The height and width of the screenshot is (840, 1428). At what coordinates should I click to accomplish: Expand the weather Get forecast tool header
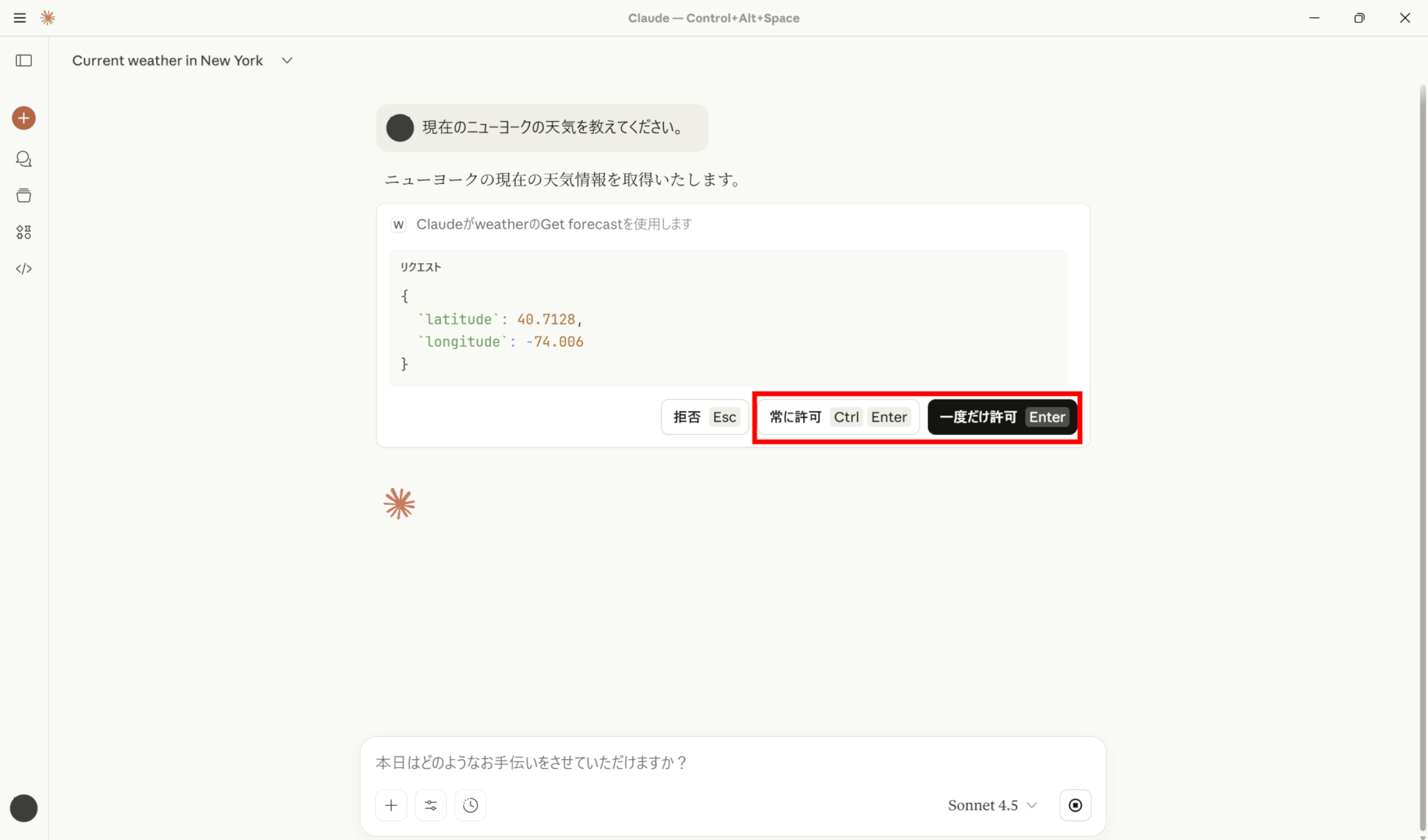554,224
